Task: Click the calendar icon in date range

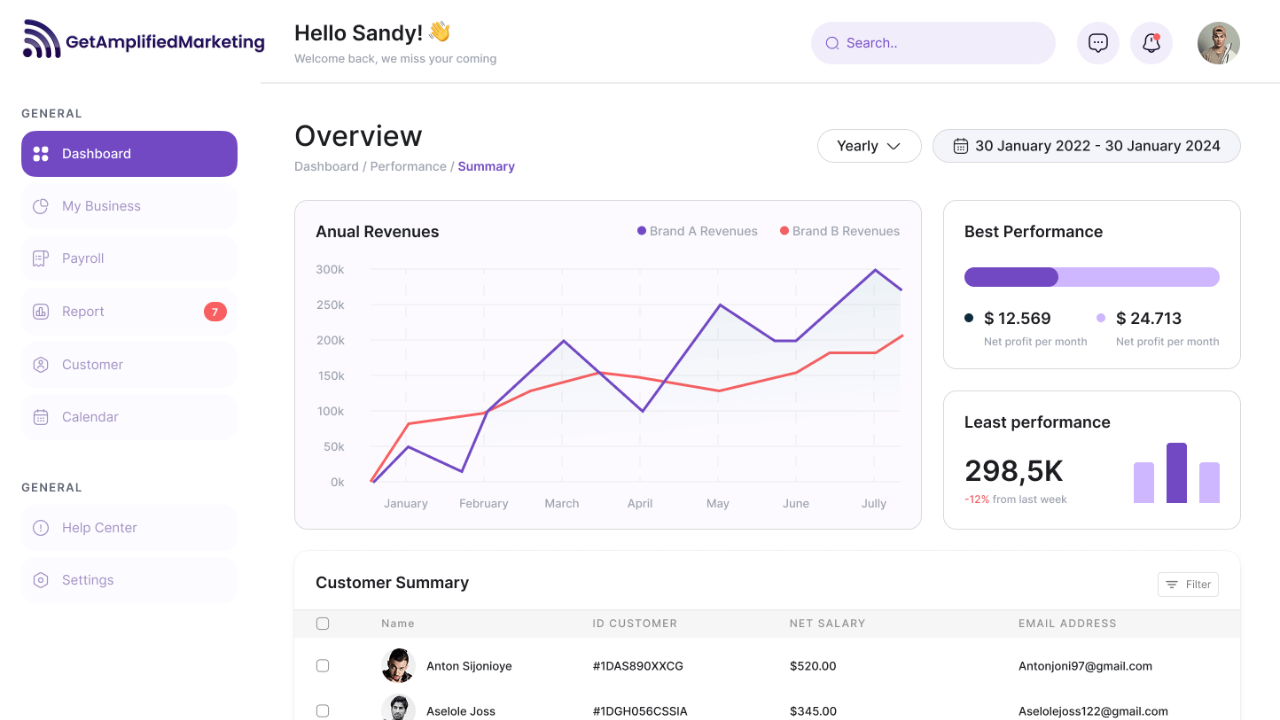Action: pos(960,146)
